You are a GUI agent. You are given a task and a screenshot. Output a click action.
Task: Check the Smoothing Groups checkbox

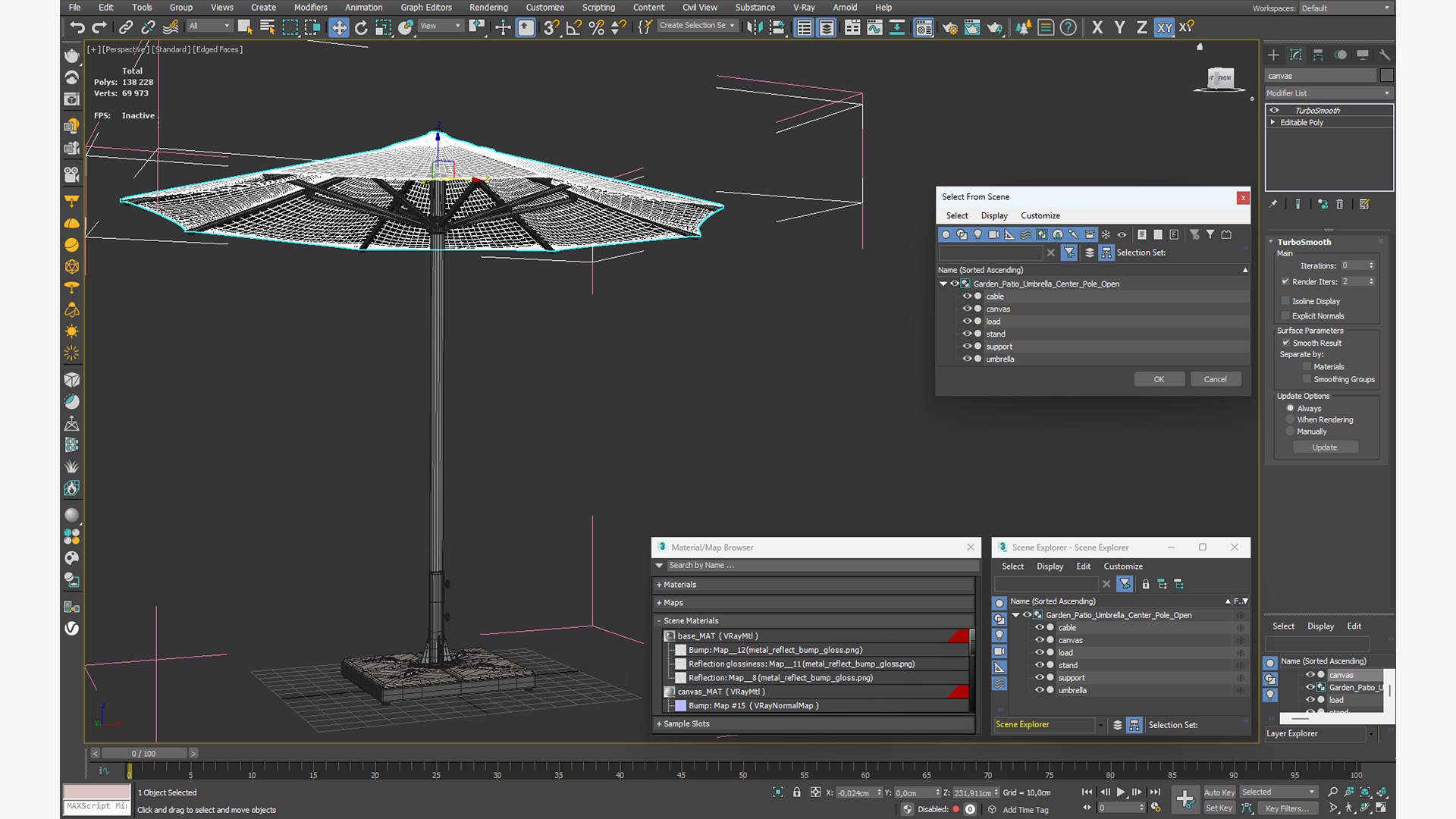(x=1307, y=379)
